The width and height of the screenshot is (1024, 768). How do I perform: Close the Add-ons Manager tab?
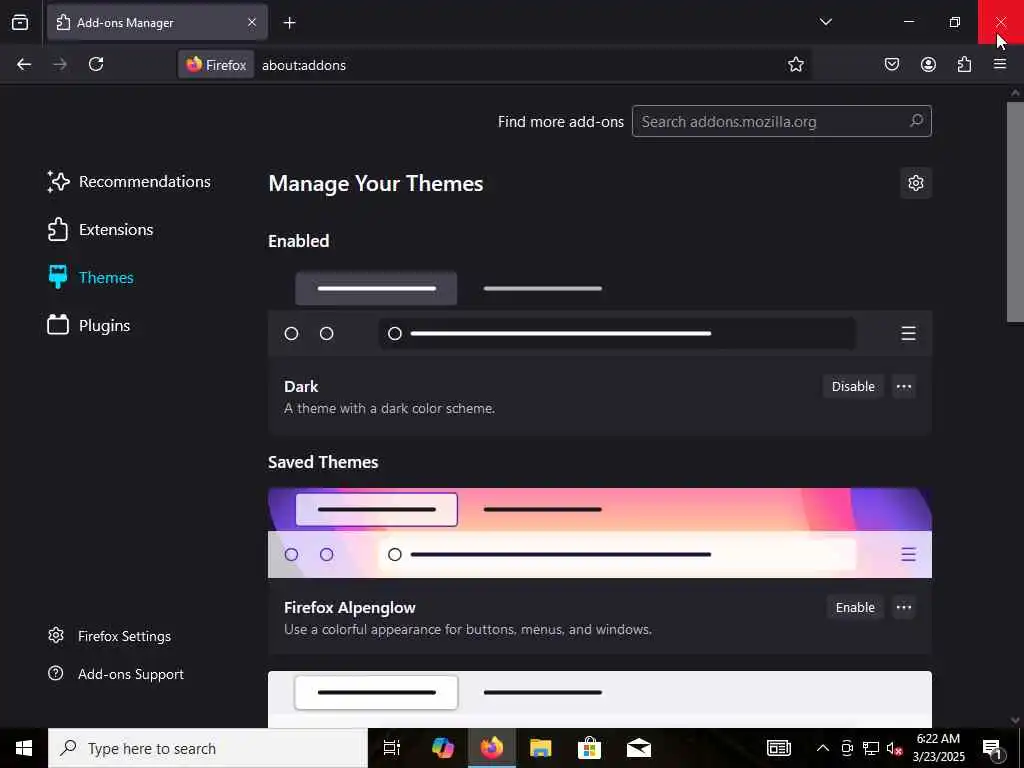pos(251,22)
